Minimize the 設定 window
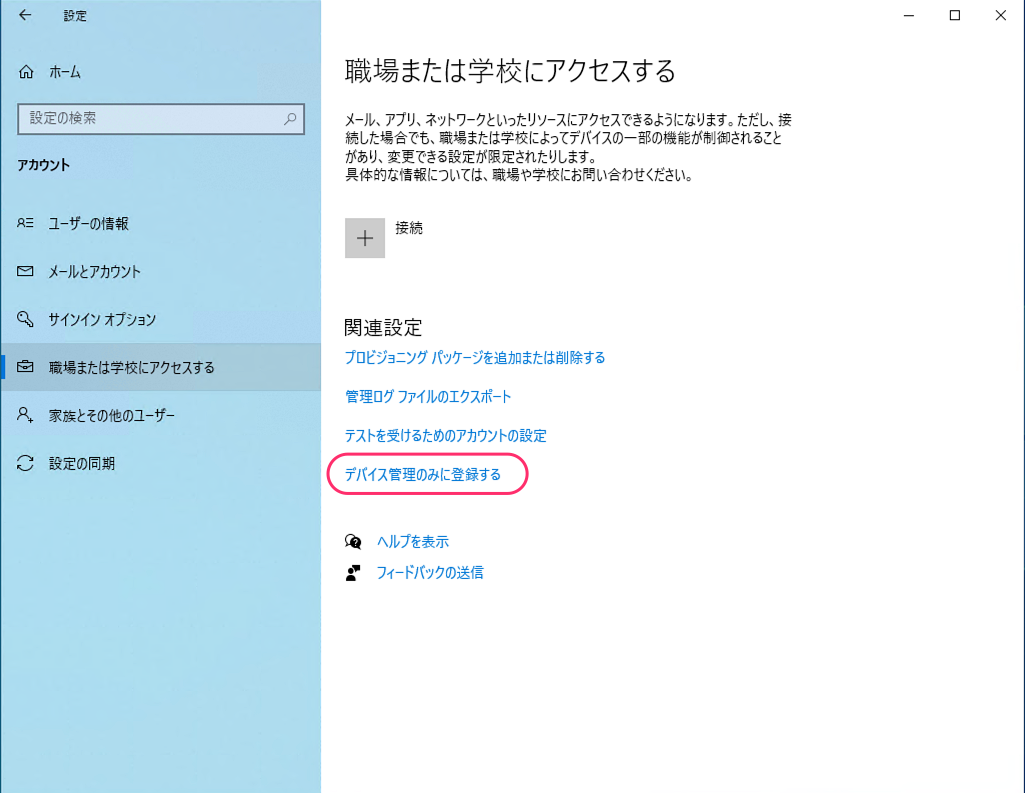This screenshot has width=1025, height=793. coord(909,15)
